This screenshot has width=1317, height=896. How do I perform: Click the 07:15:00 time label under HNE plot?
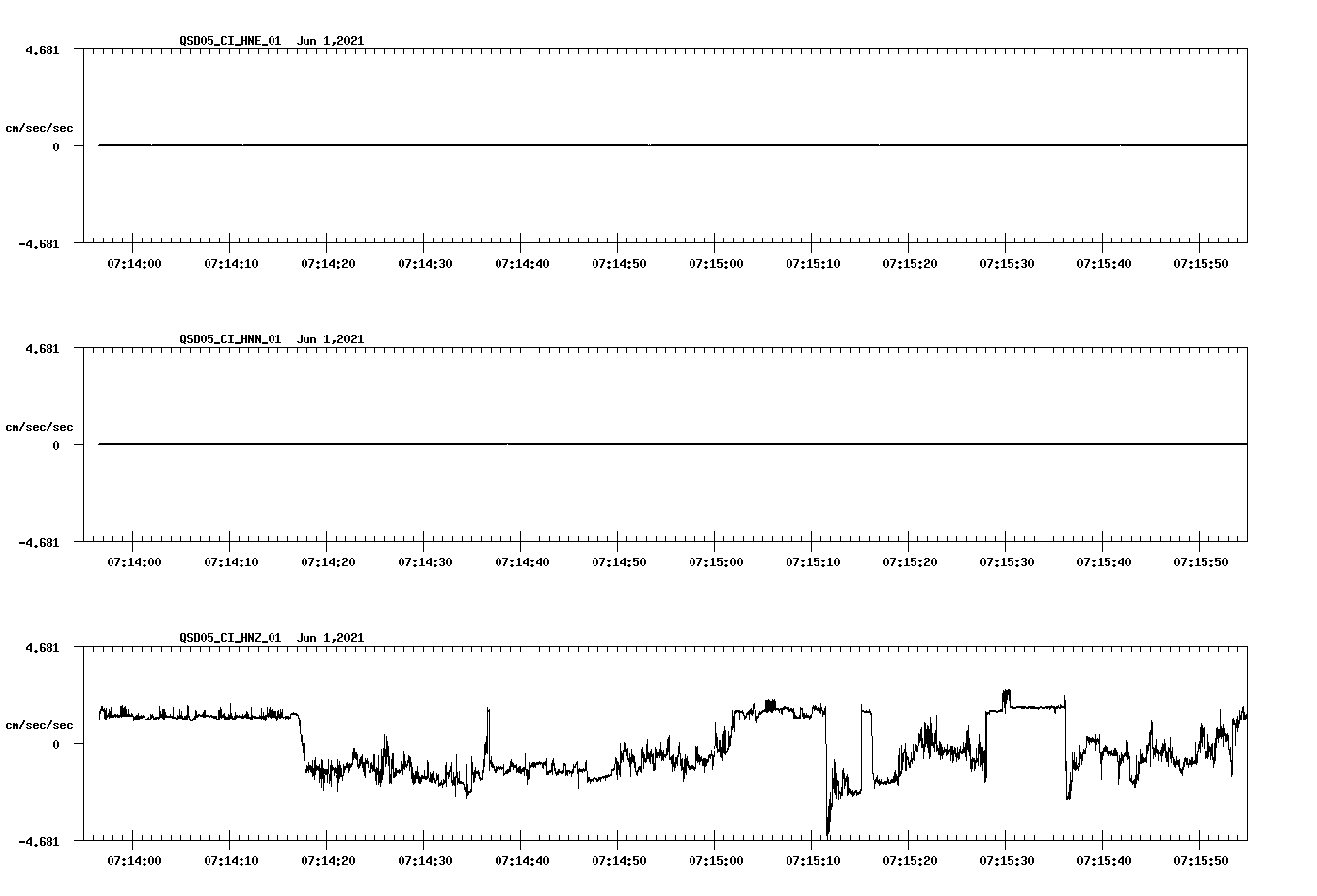point(716,263)
